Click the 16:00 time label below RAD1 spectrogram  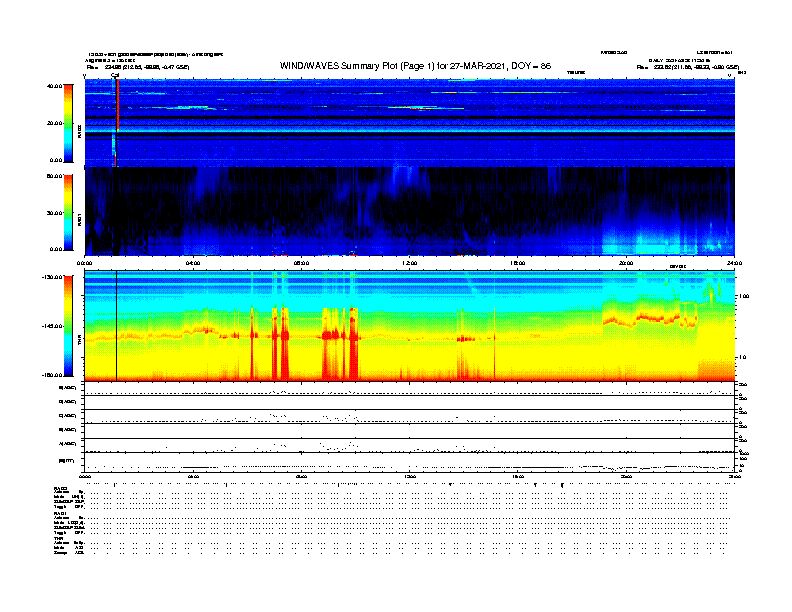518,263
